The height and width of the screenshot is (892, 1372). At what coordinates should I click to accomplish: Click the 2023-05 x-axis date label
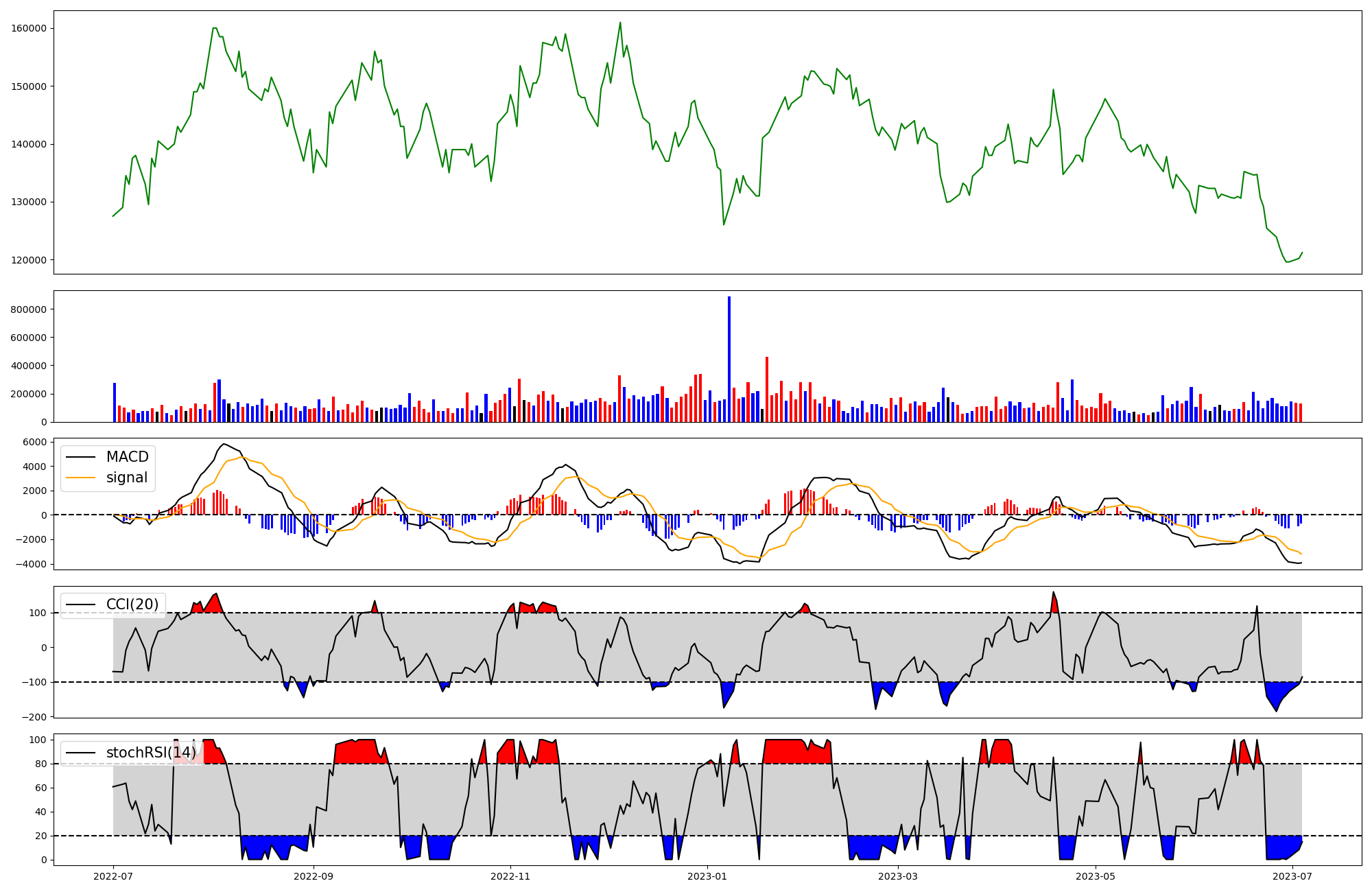[x=1095, y=876]
